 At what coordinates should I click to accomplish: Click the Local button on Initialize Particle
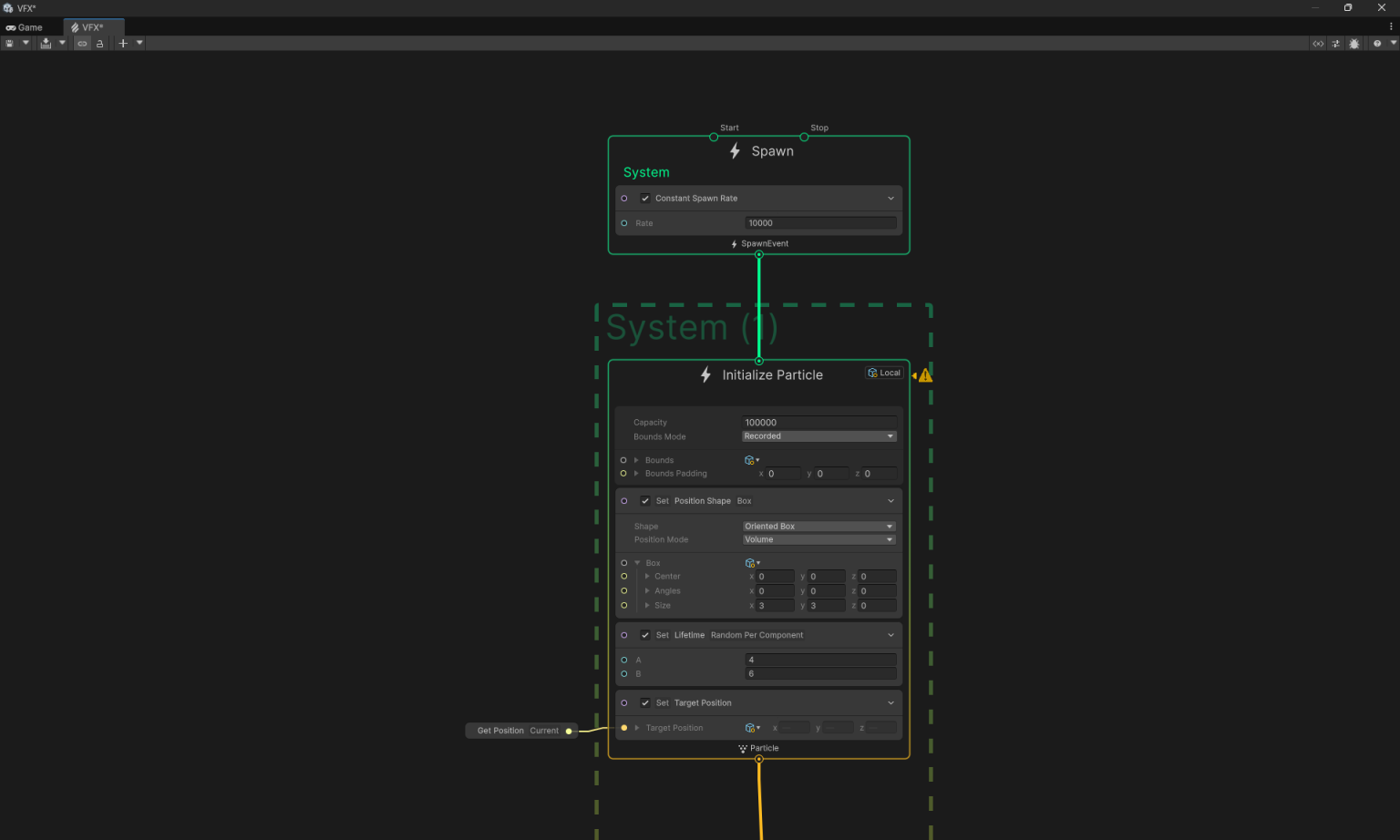coord(883,372)
